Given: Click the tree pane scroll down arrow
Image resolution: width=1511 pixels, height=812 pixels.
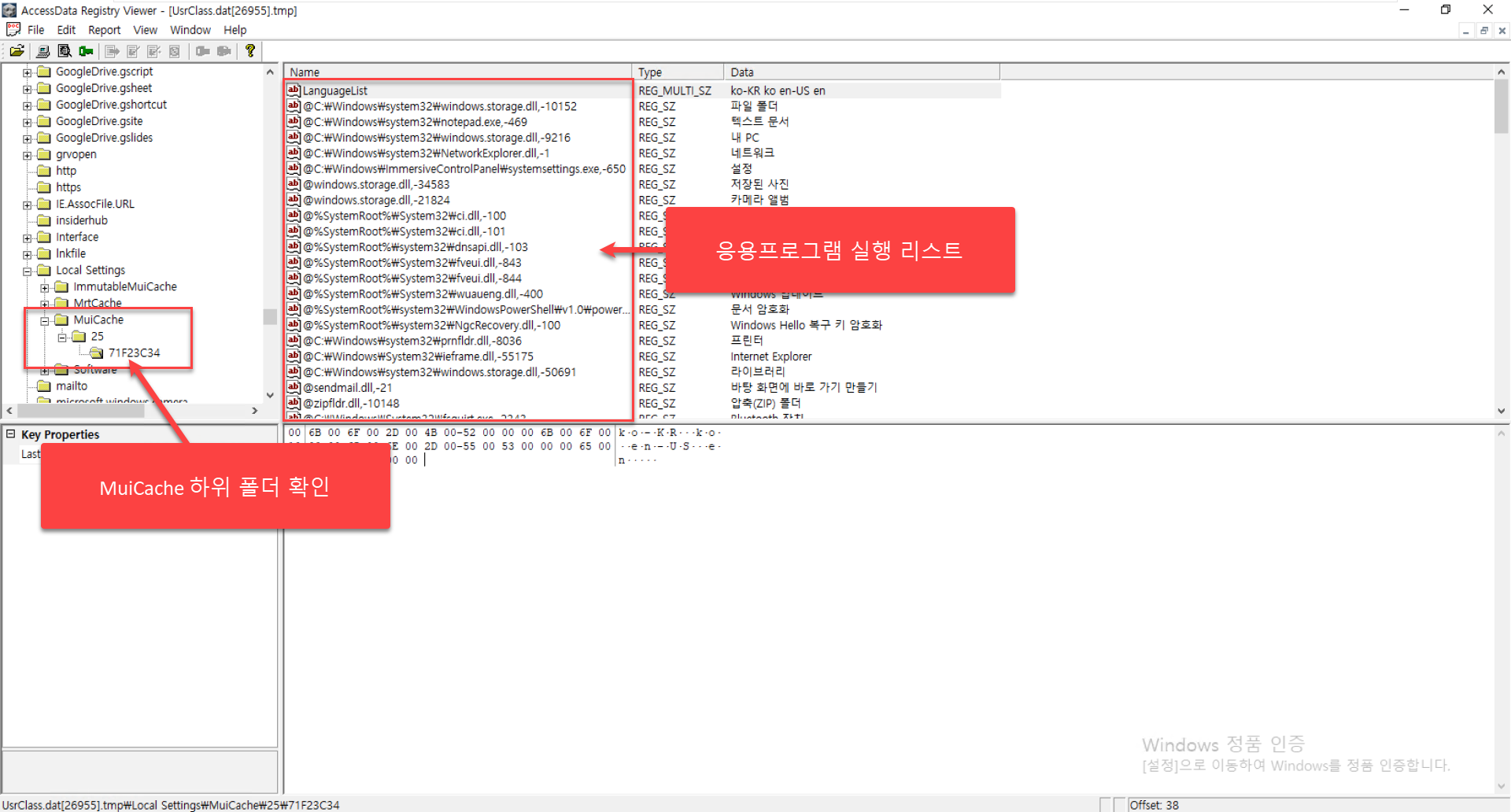Looking at the screenshot, I should 270,395.
